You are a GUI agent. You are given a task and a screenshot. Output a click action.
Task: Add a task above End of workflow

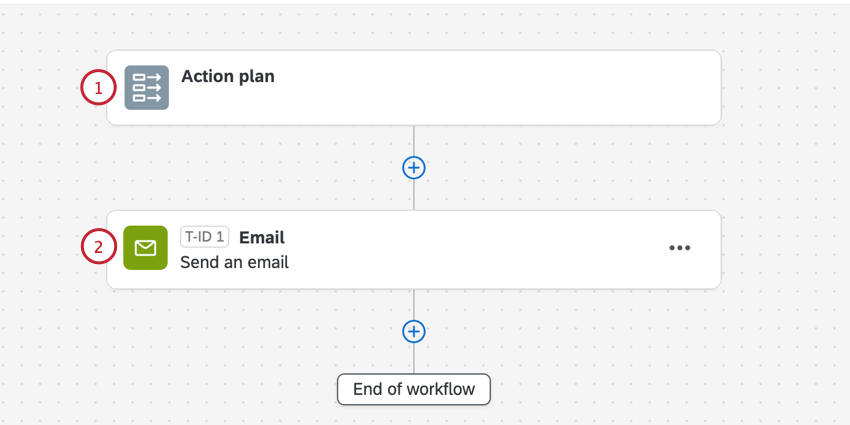coord(413,331)
